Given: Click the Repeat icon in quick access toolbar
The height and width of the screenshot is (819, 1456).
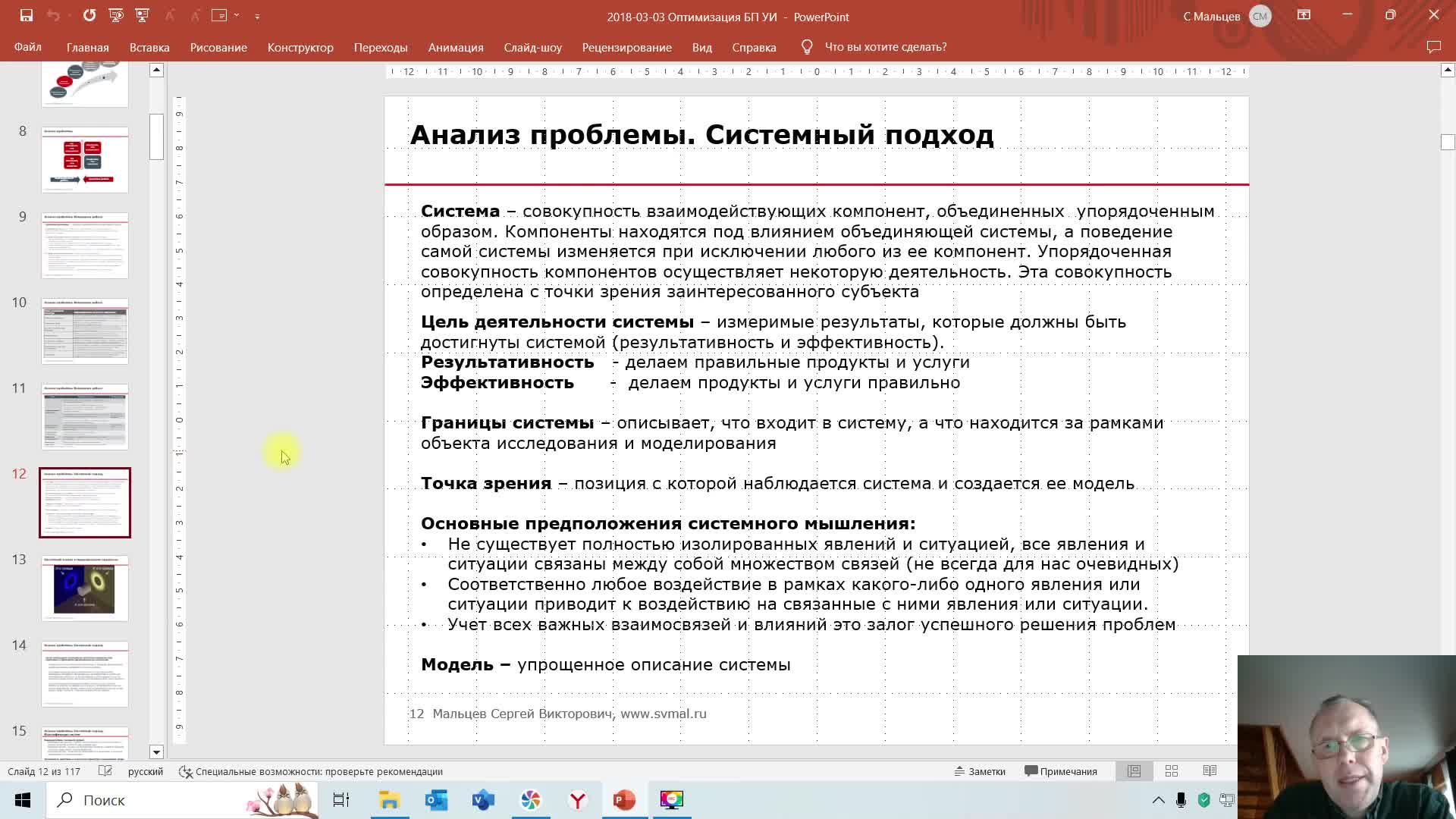Looking at the screenshot, I should tap(89, 14).
